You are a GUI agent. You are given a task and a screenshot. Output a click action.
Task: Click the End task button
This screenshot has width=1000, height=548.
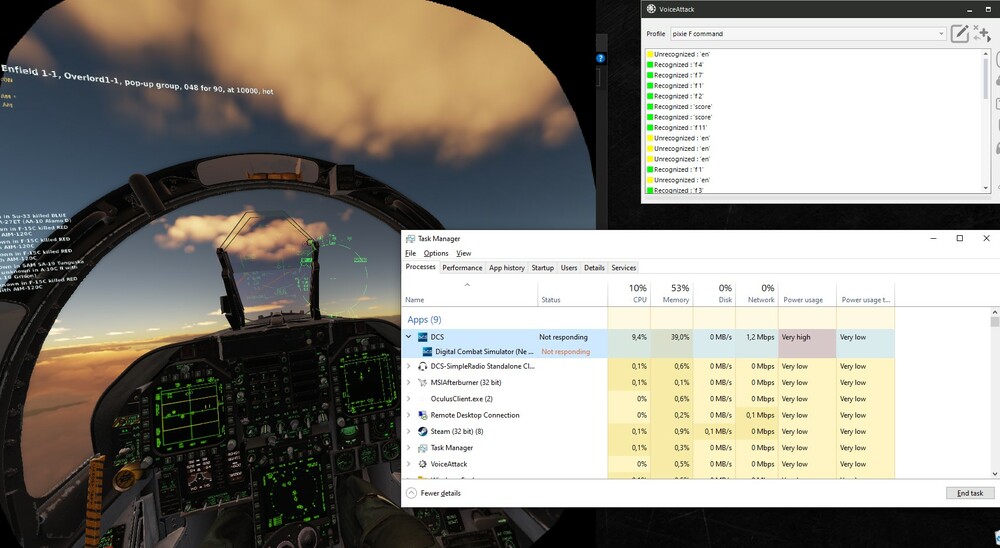970,493
